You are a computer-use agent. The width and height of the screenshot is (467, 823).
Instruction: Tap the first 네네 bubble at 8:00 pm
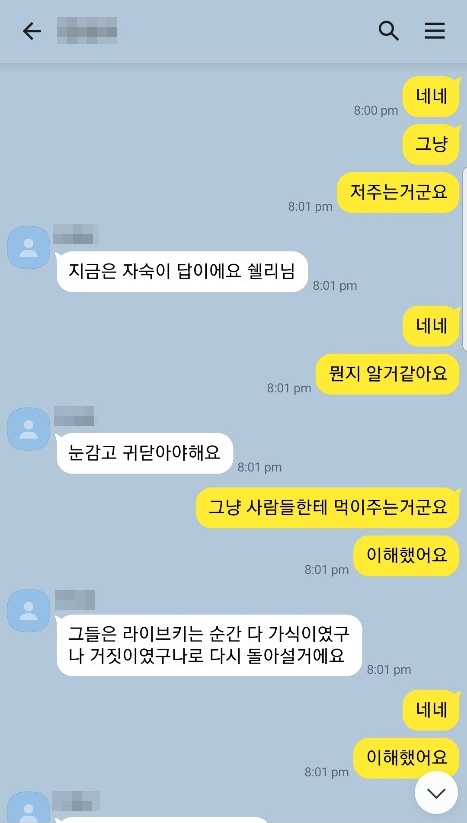pyautogui.click(x=431, y=97)
